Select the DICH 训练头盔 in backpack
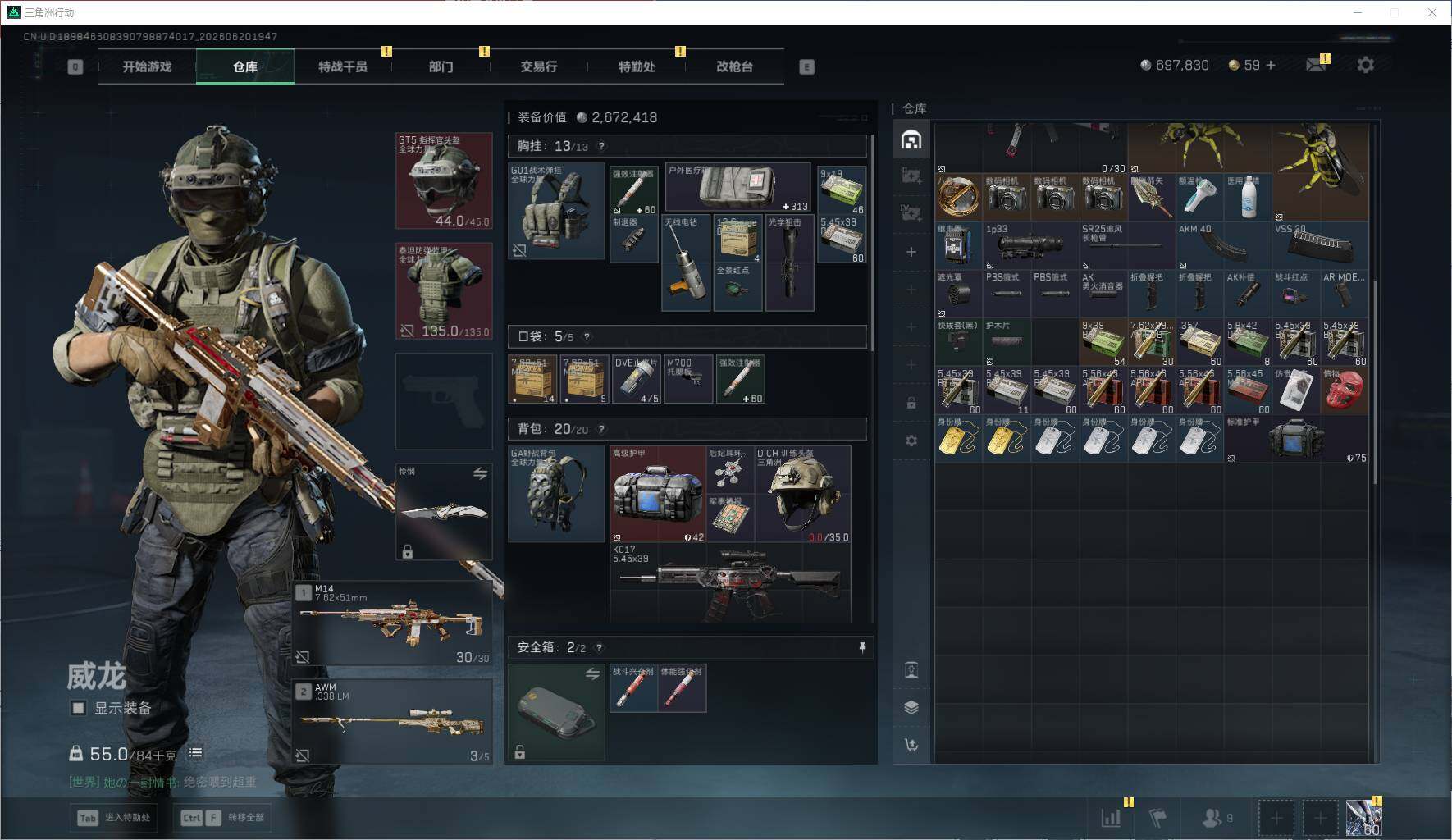The image size is (1452, 840). 802,494
